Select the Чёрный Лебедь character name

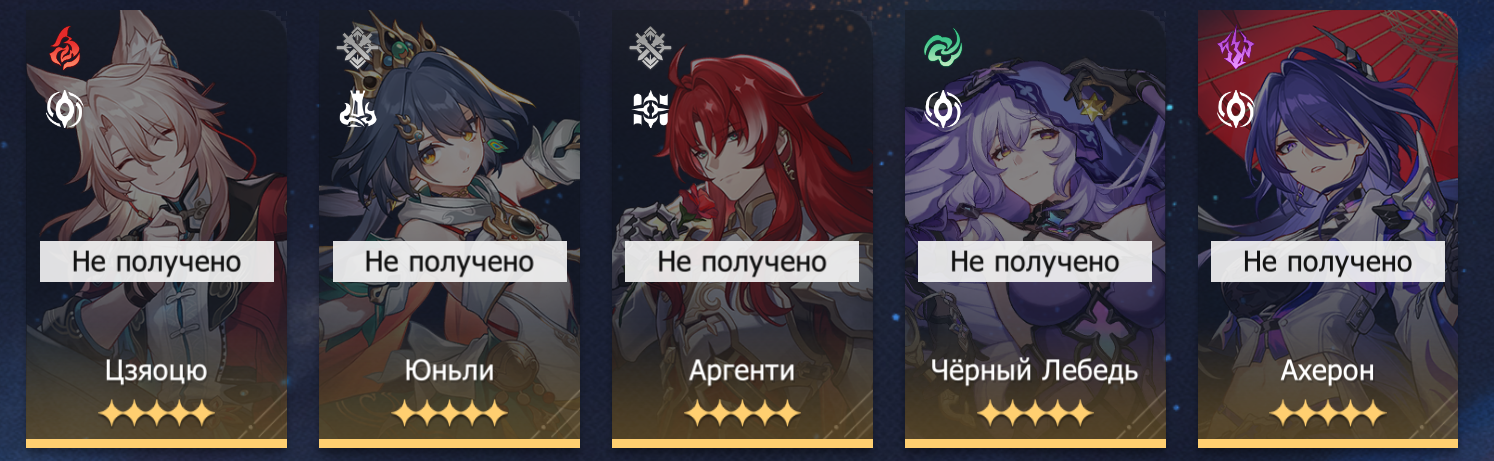coord(1035,372)
